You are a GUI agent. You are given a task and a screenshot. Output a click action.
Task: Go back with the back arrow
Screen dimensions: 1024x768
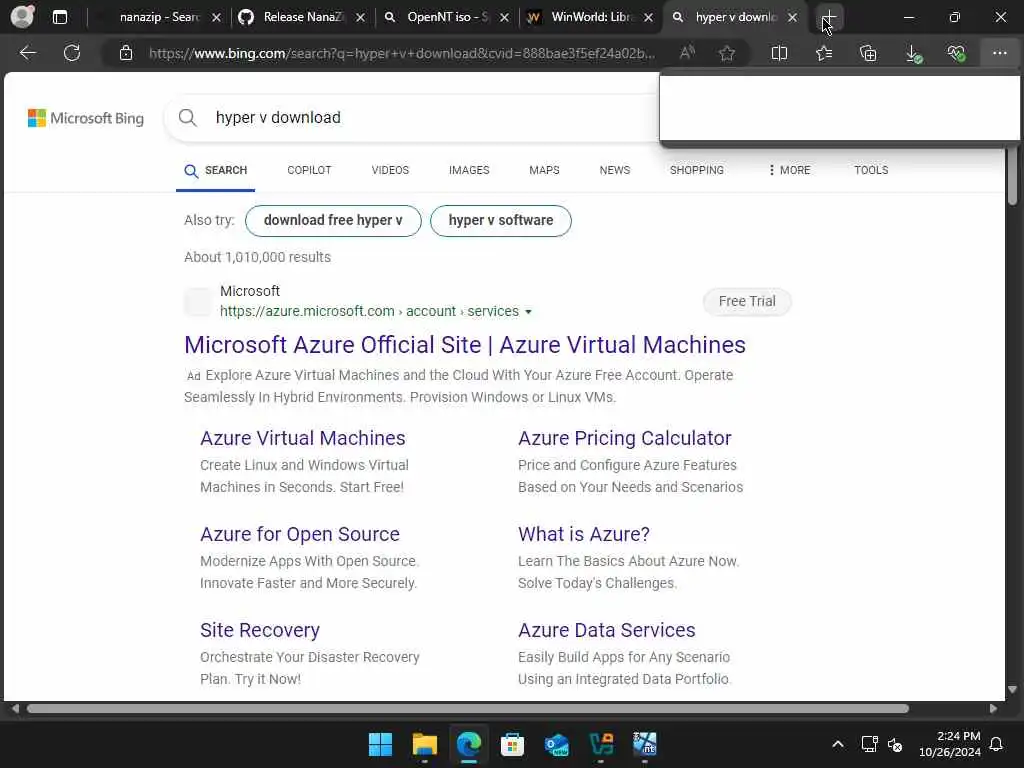[x=27, y=53]
